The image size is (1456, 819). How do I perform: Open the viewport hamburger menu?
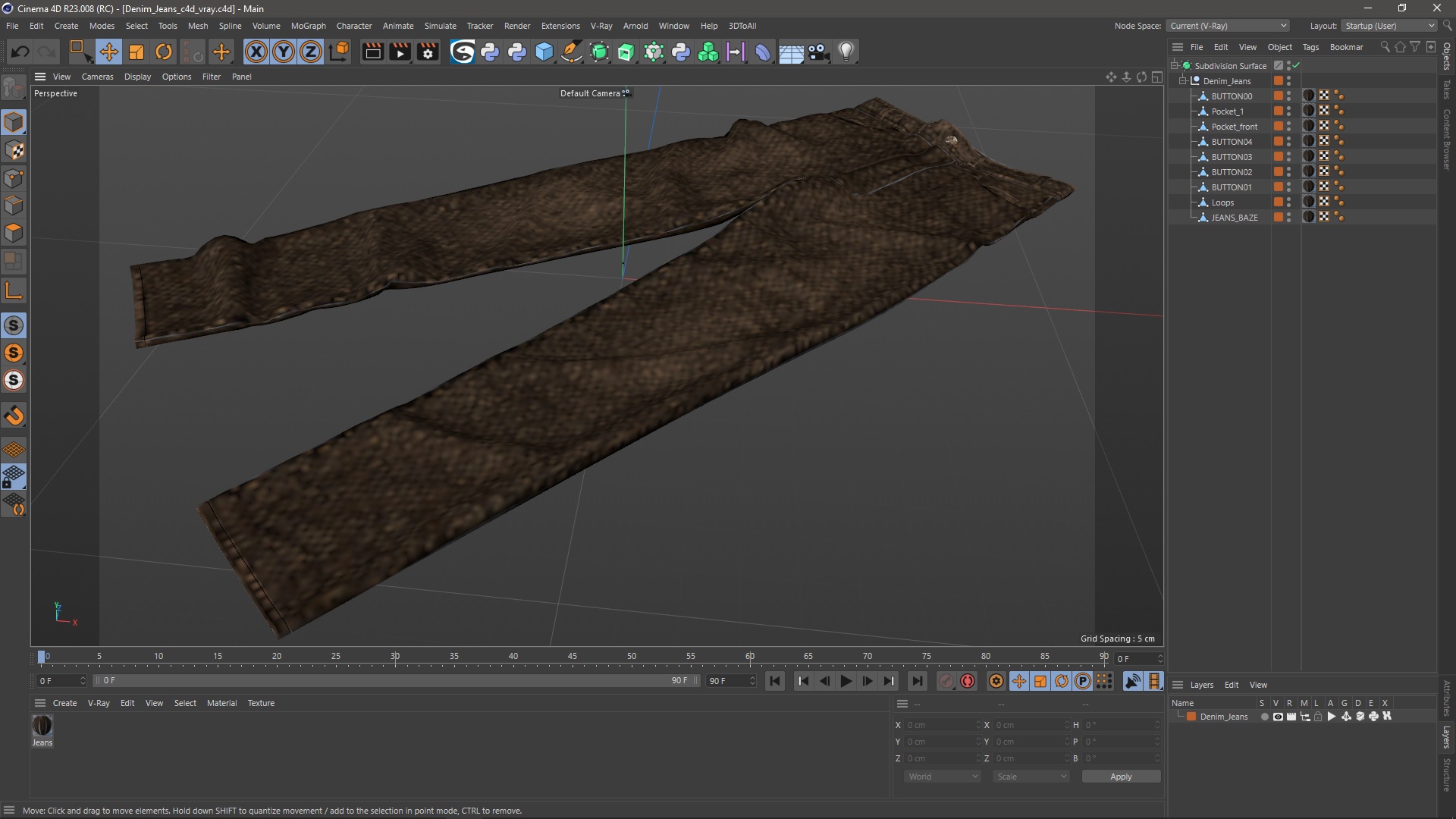[40, 77]
